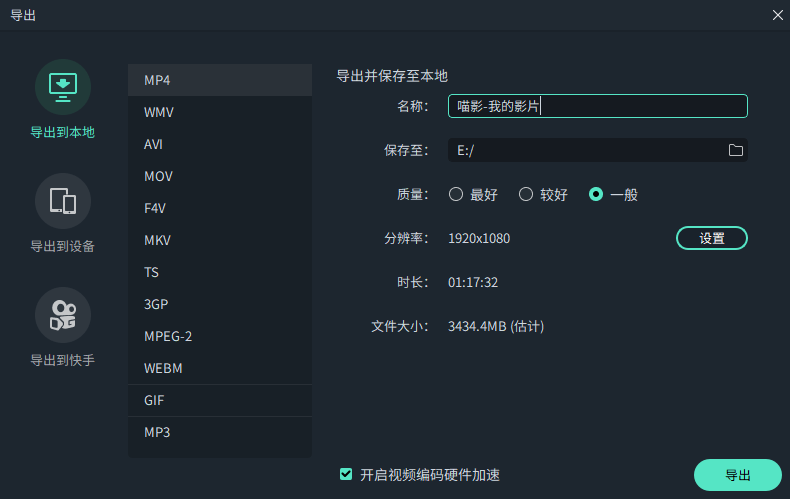This screenshot has width=790, height=499.
Task: Open the folder browse icon
Action: tap(736, 150)
